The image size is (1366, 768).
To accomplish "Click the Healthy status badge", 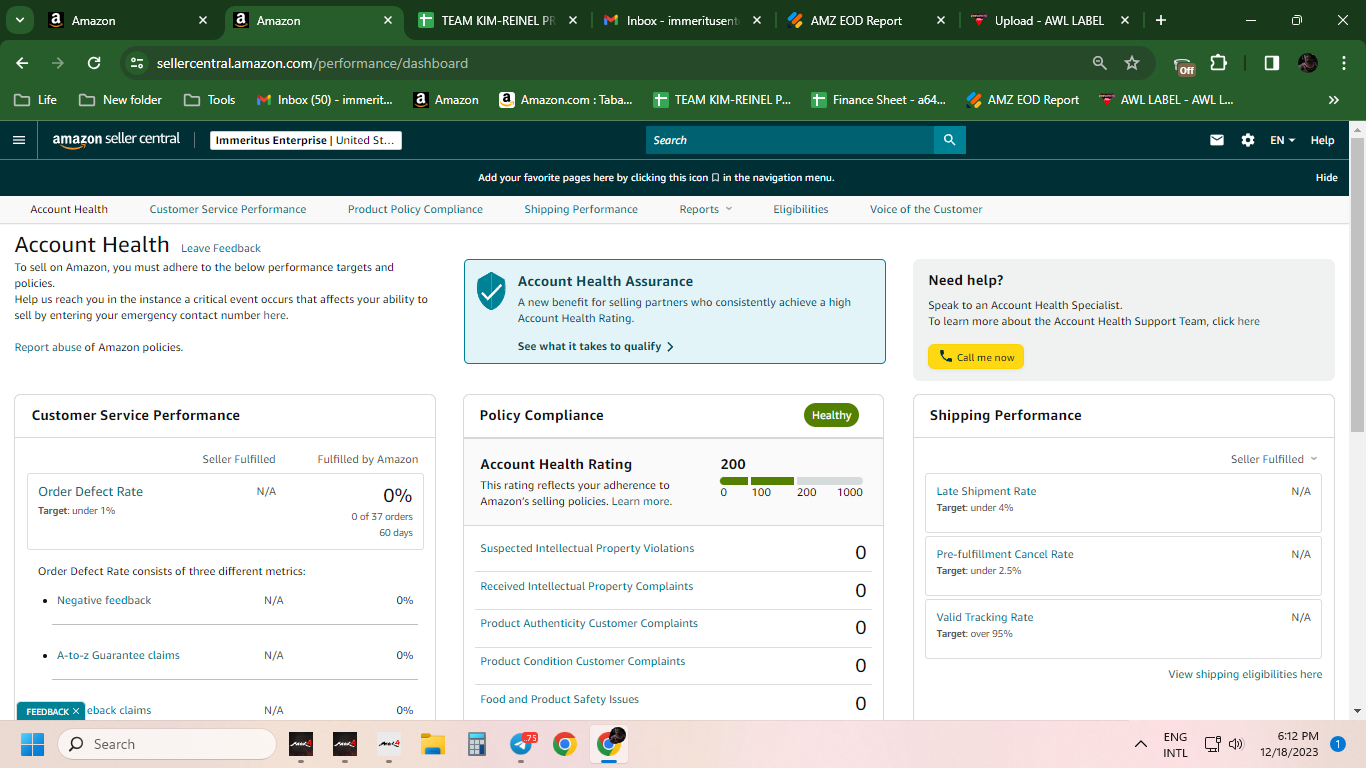I will pos(831,415).
